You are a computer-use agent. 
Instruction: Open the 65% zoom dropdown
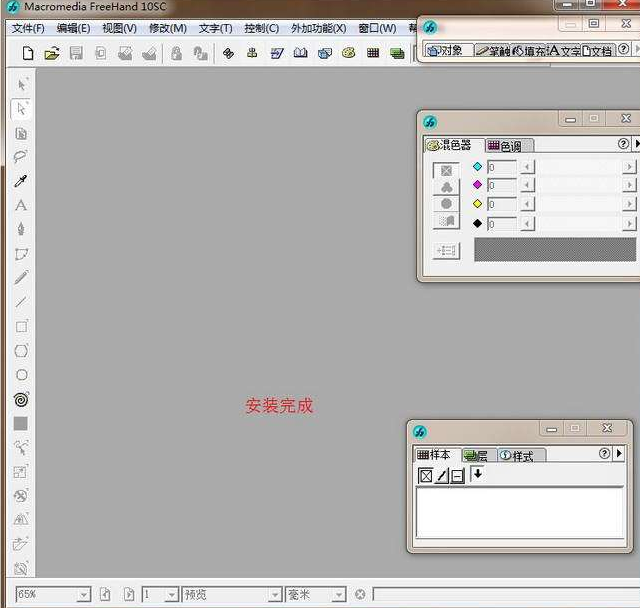click(83, 595)
